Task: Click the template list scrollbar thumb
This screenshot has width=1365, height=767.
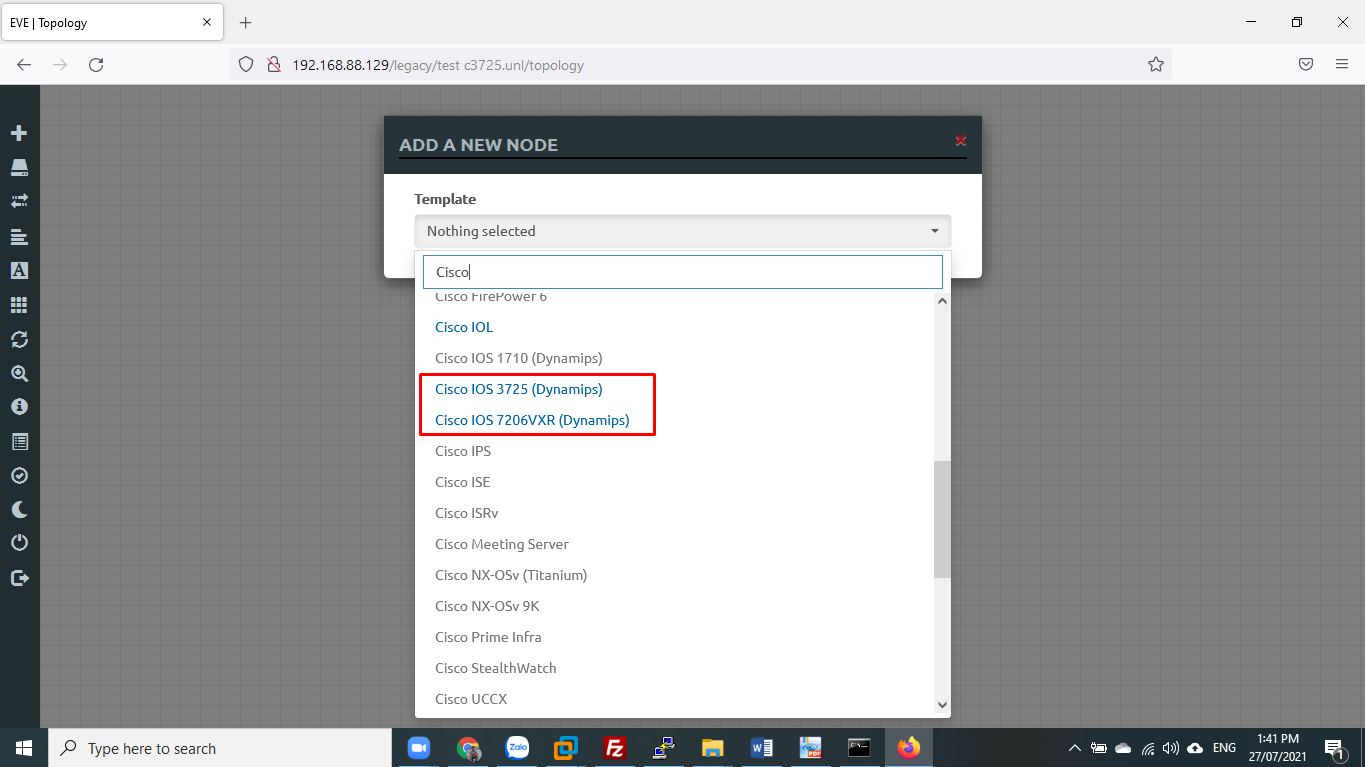Action: pyautogui.click(x=942, y=519)
